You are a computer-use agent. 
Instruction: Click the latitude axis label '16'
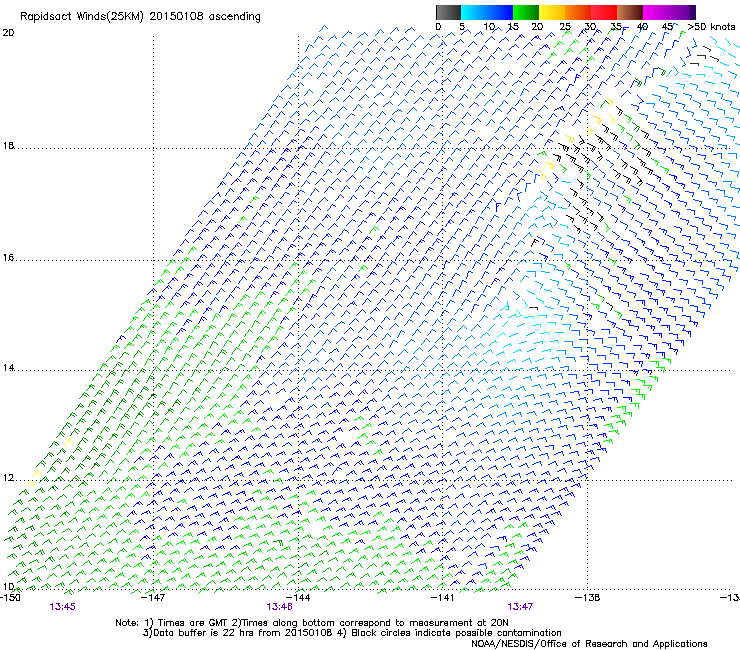point(8,258)
